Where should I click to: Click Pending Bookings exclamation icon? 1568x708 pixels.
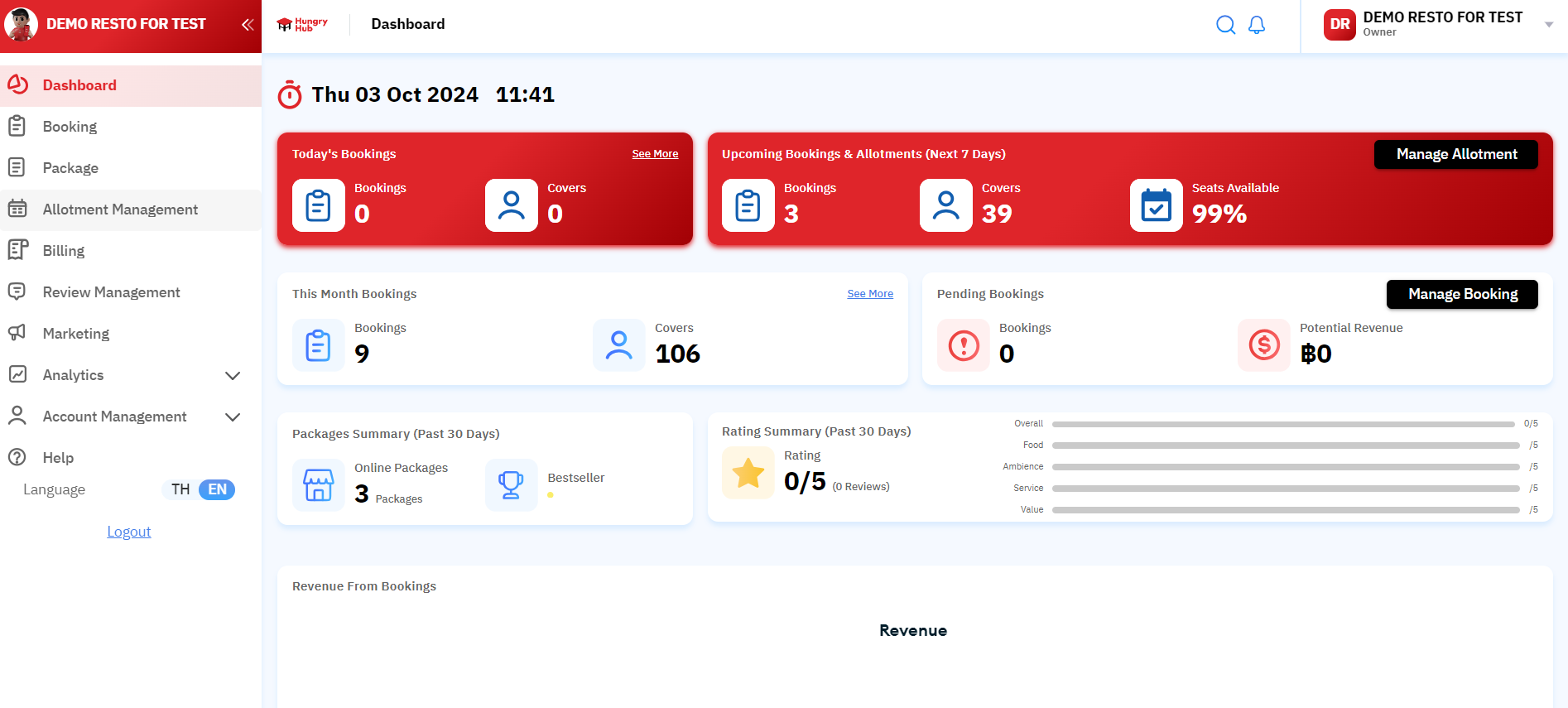point(964,345)
